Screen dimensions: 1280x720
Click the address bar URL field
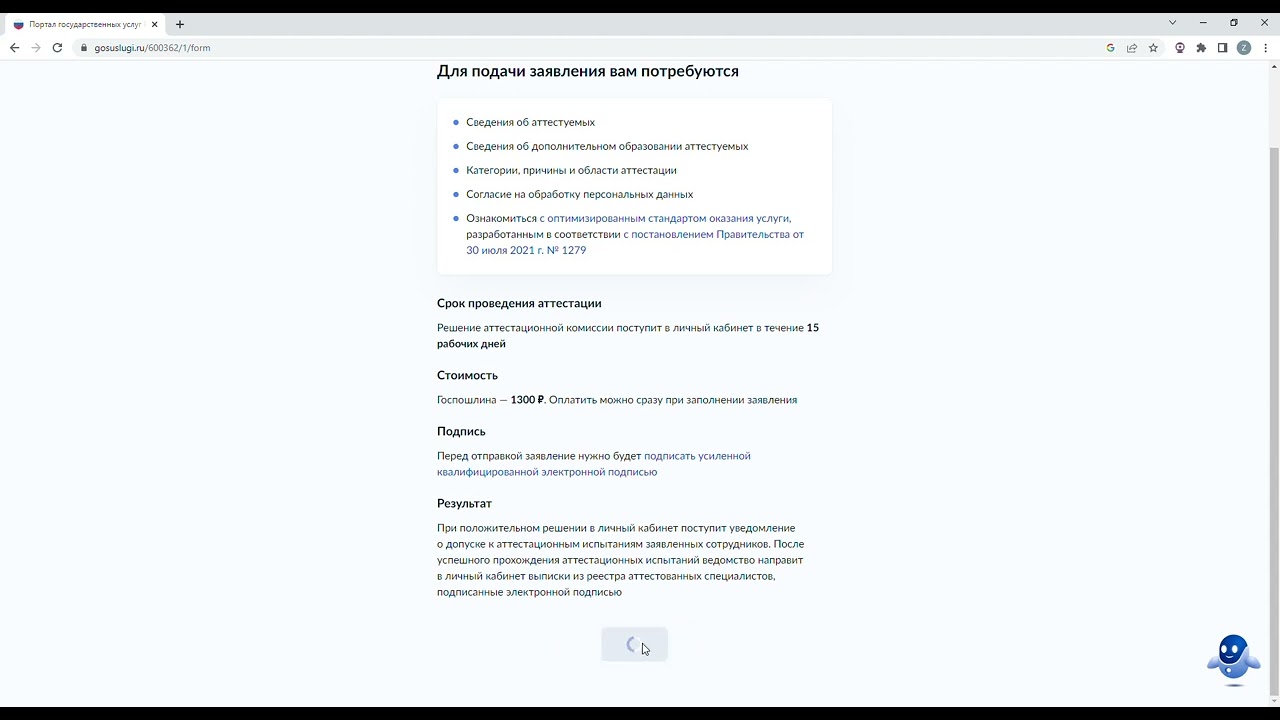(590, 48)
